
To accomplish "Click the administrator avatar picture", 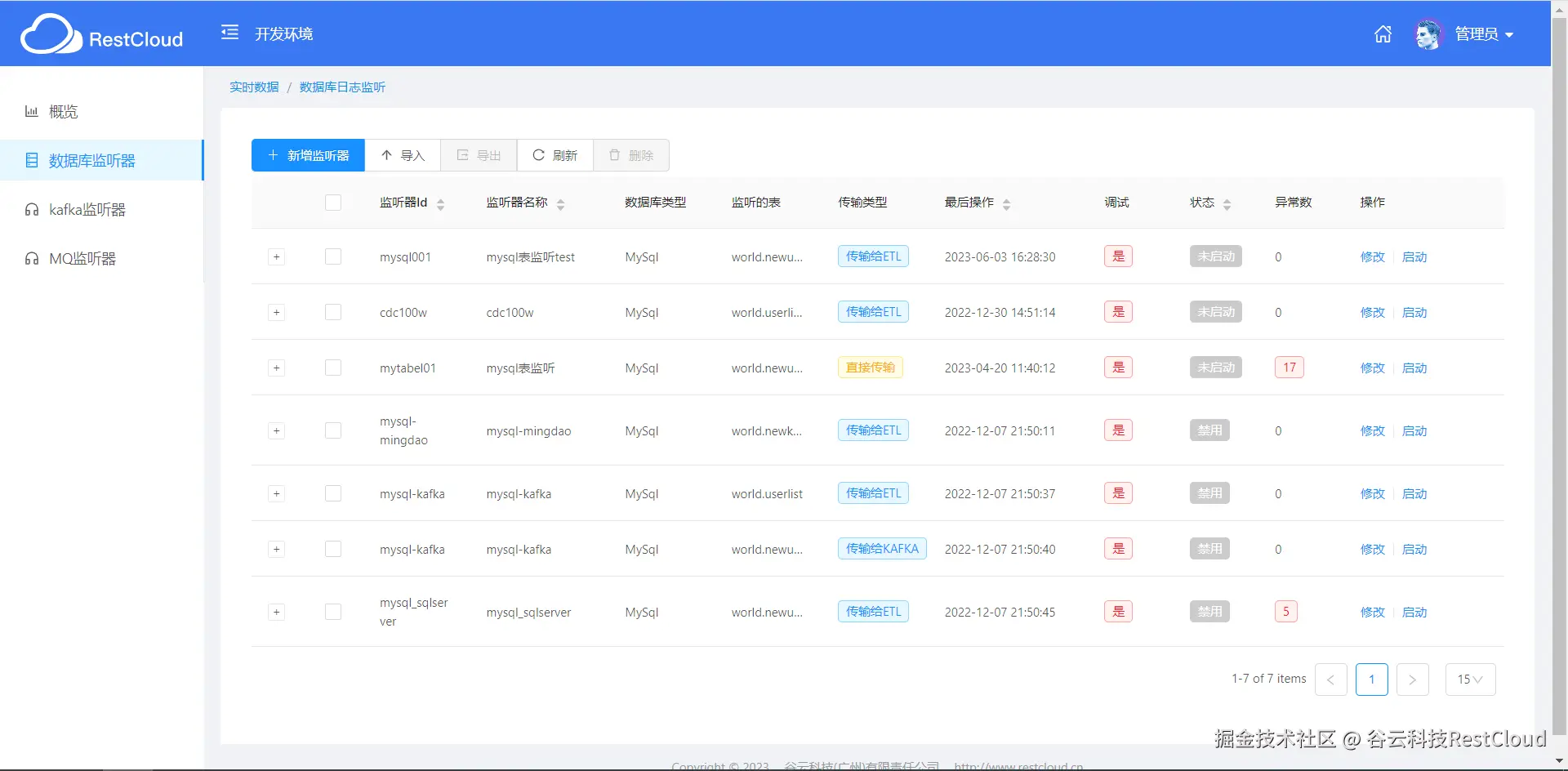I will (x=1428, y=34).
